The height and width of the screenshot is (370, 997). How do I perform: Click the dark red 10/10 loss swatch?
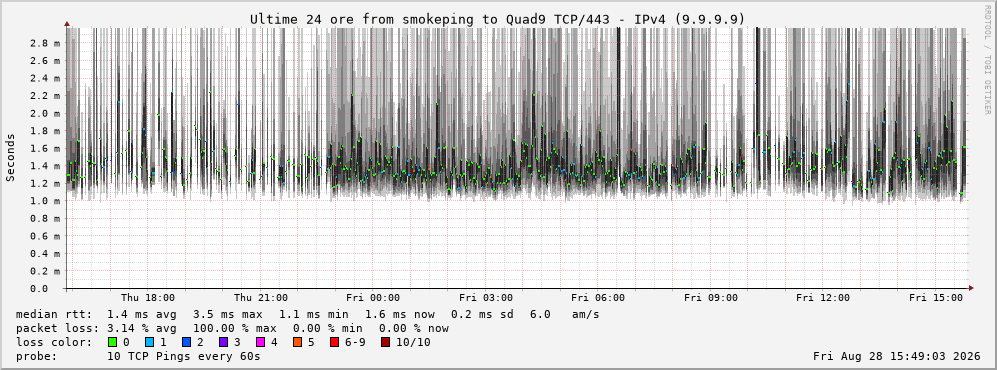385,342
